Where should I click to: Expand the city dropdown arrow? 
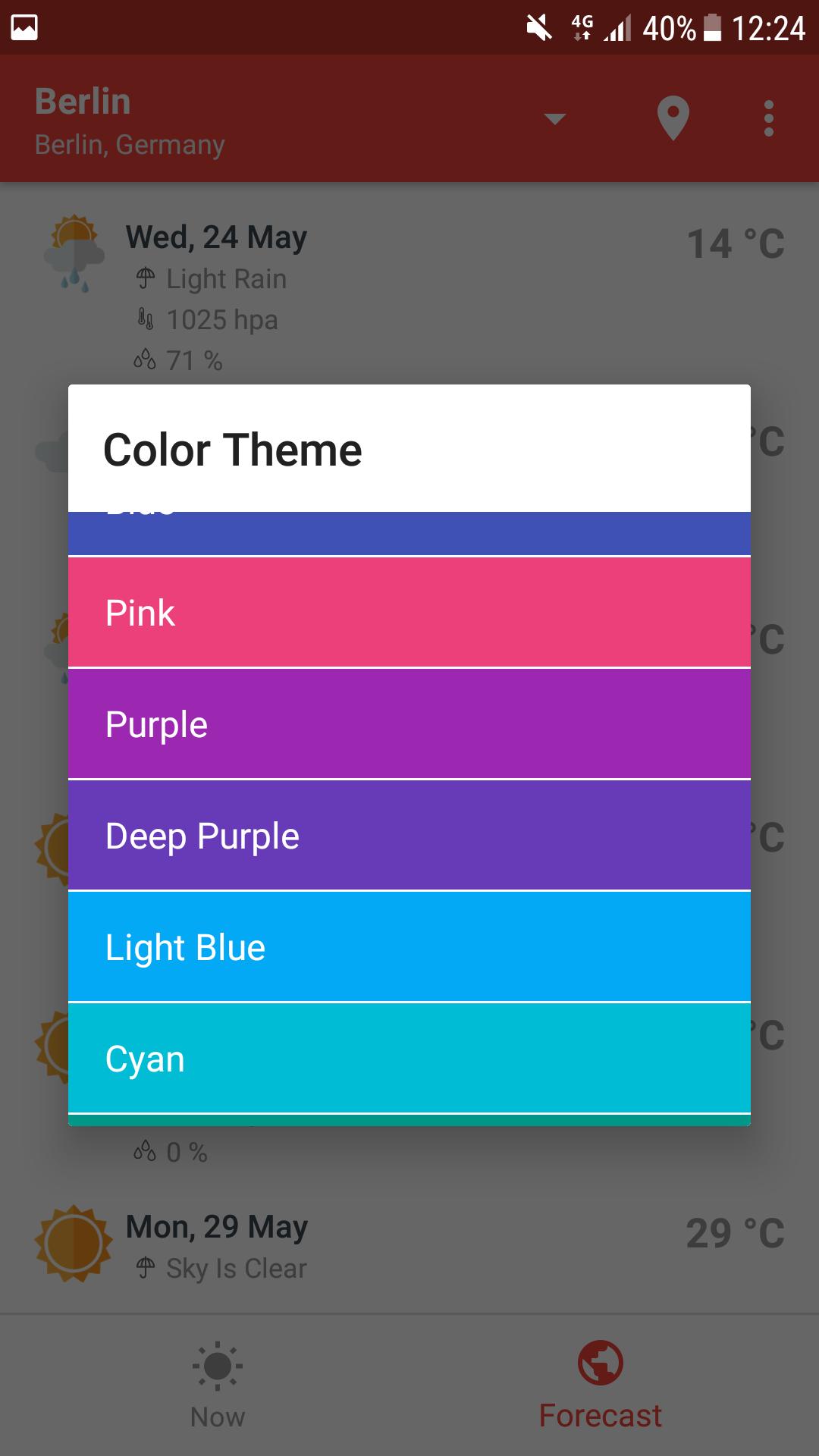(x=555, y=119)
